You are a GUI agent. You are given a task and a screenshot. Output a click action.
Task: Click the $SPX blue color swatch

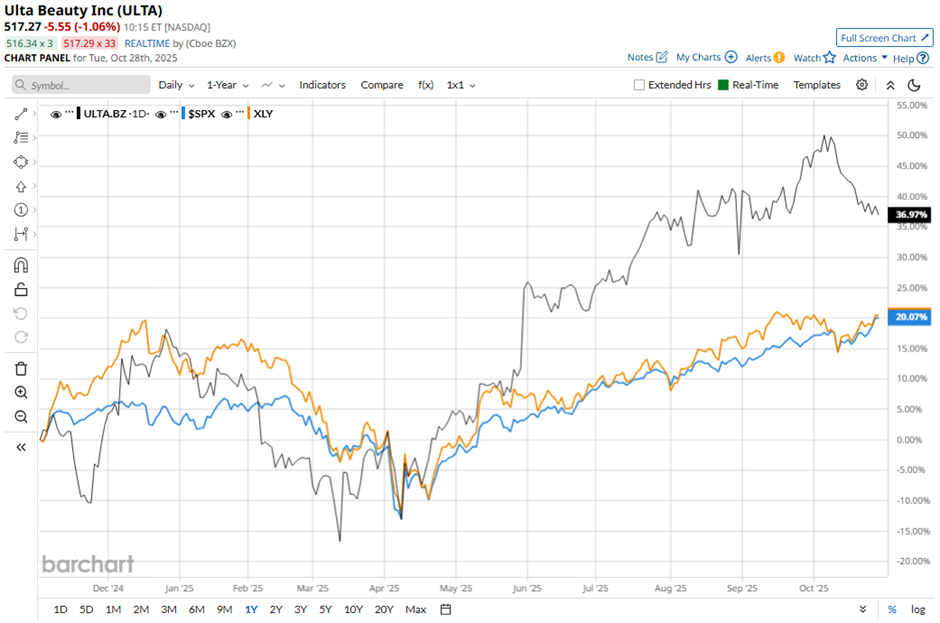click(183, 114)
